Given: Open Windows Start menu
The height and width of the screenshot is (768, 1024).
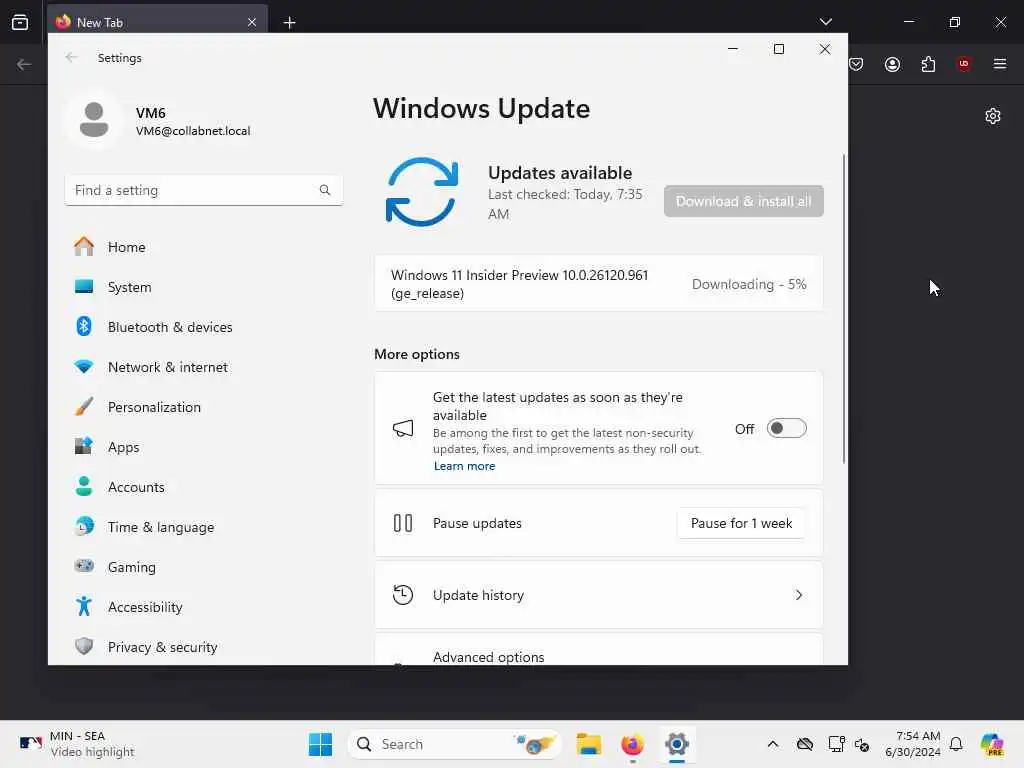Looking at the screenshot, I should pyautogui.click(x=320, y=744).
